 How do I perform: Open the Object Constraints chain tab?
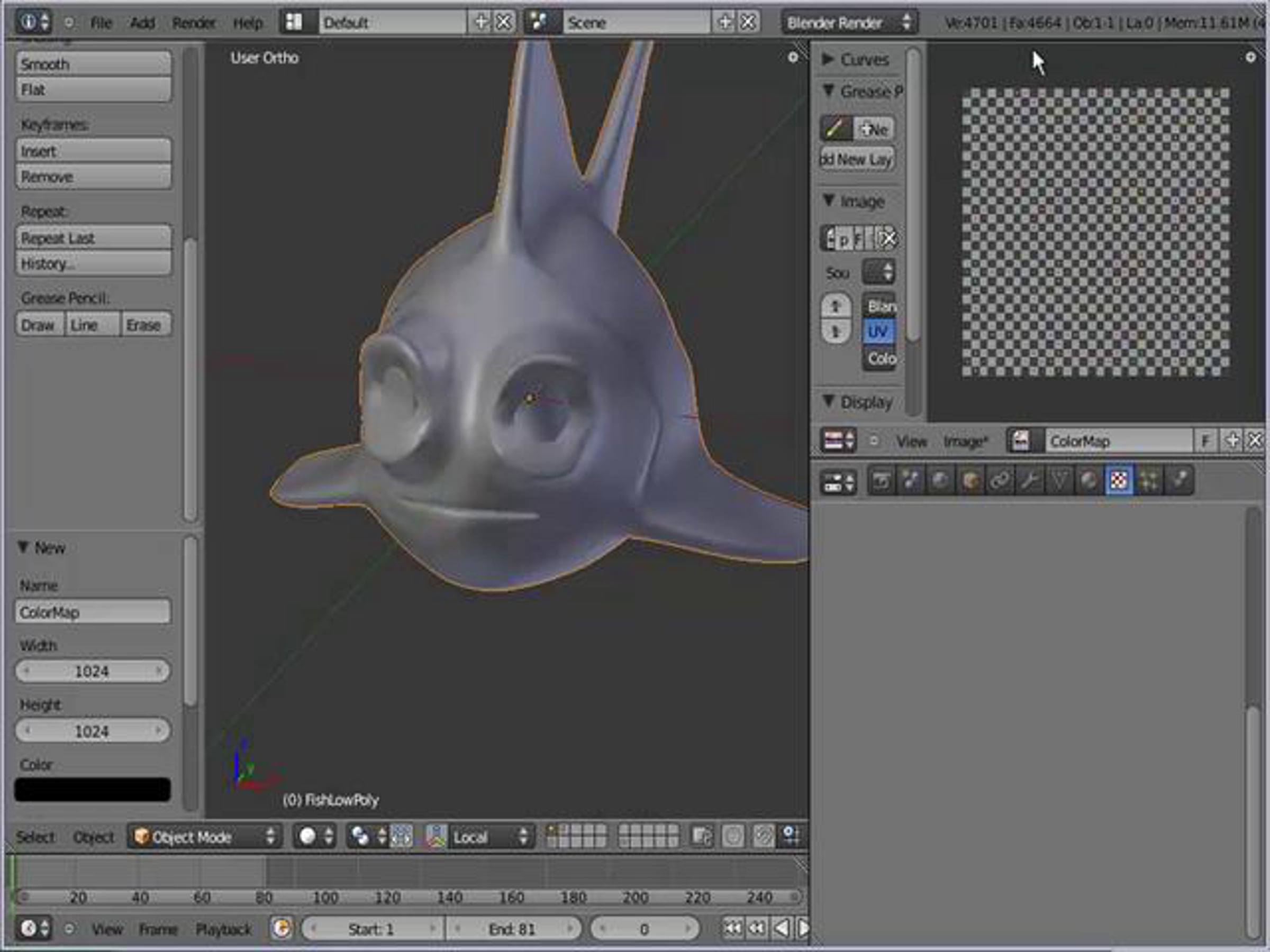pos(1000,480)
